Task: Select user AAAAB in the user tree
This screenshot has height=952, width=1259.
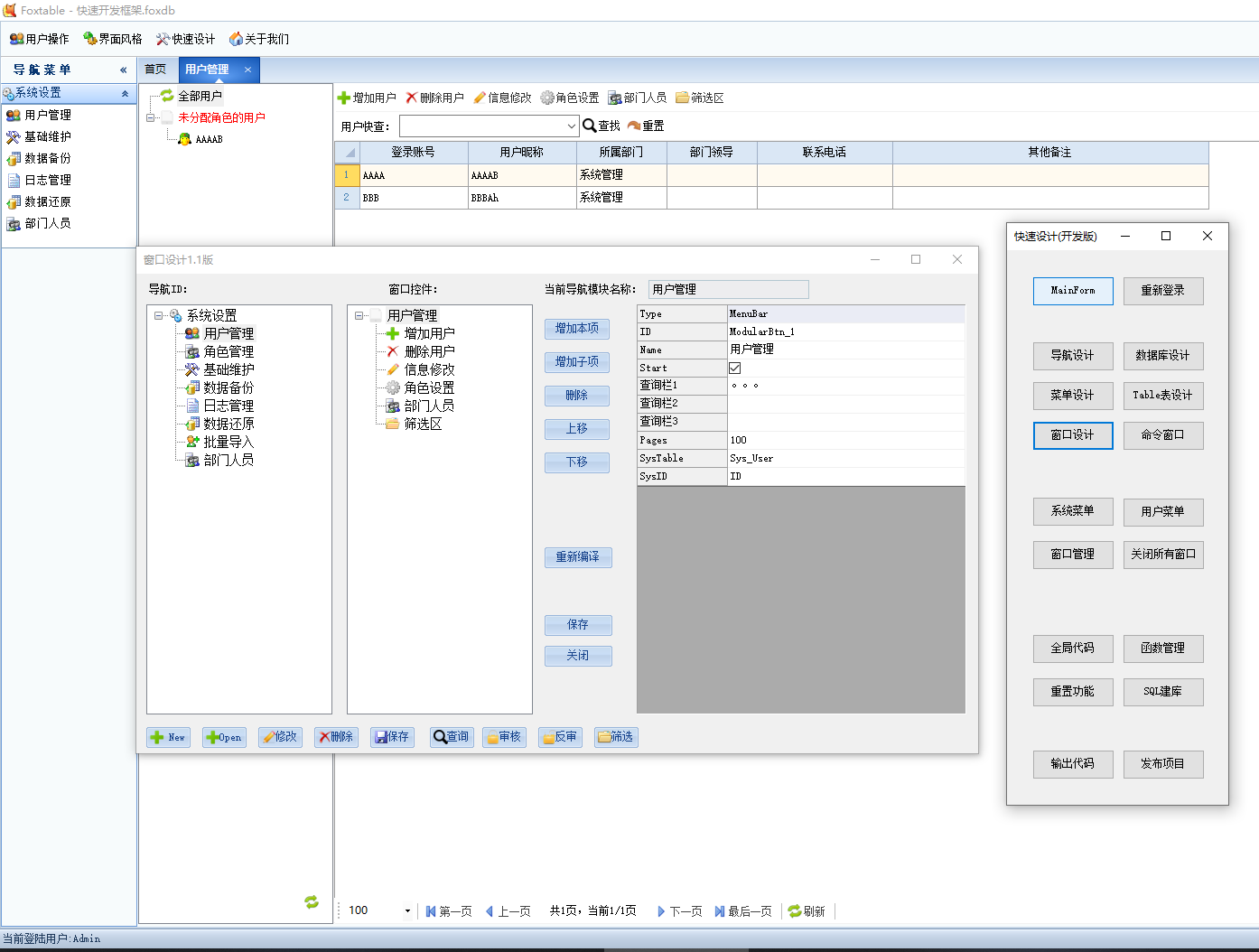Action: (x=209, y=139)
